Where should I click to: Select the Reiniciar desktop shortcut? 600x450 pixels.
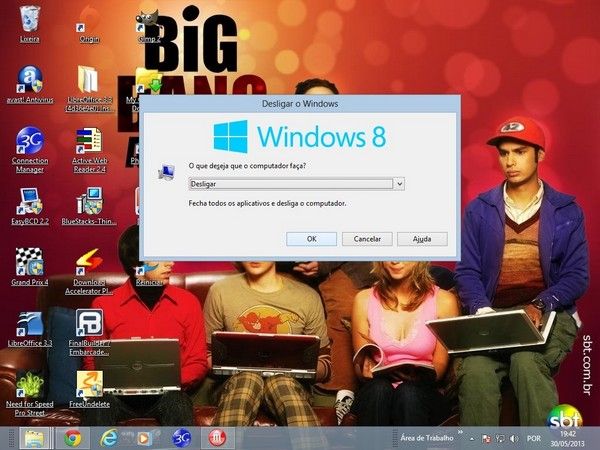tap(149, 276)
